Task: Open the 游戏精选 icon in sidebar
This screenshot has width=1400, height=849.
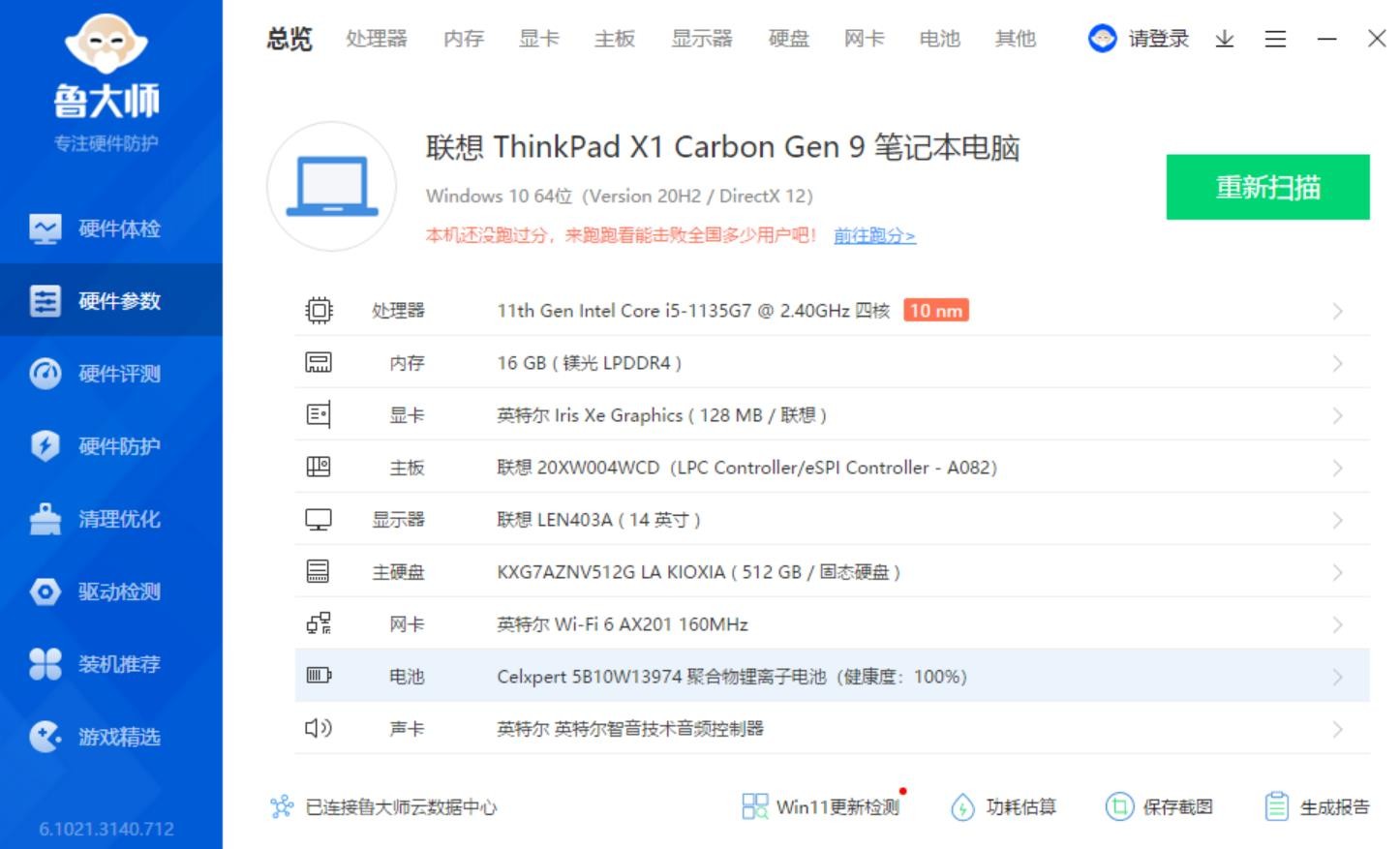Action: click(x=45, y=737)
